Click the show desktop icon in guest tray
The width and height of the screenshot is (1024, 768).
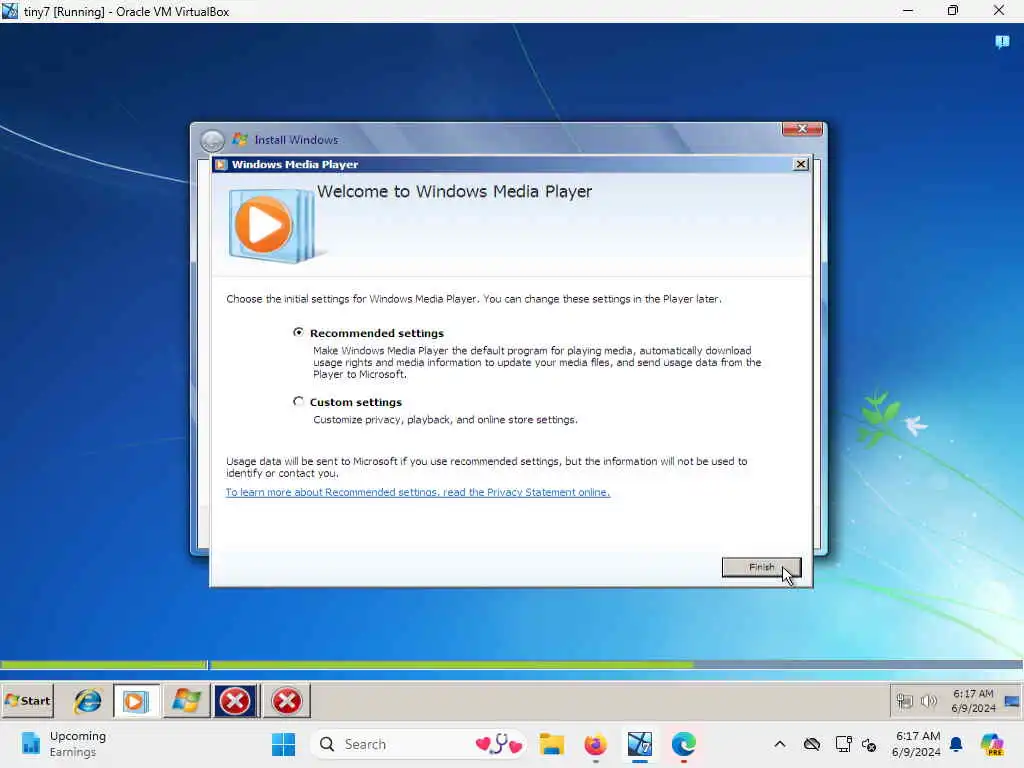[x=1012, y=701]
